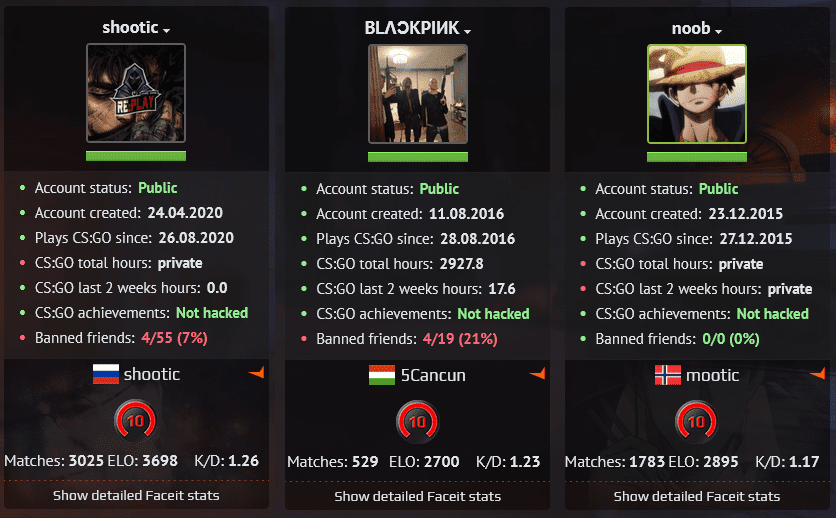Click the orange Faceit arrow beside mootic
The width and height of the screenshot is (836, 518).
tap(816, 373)
